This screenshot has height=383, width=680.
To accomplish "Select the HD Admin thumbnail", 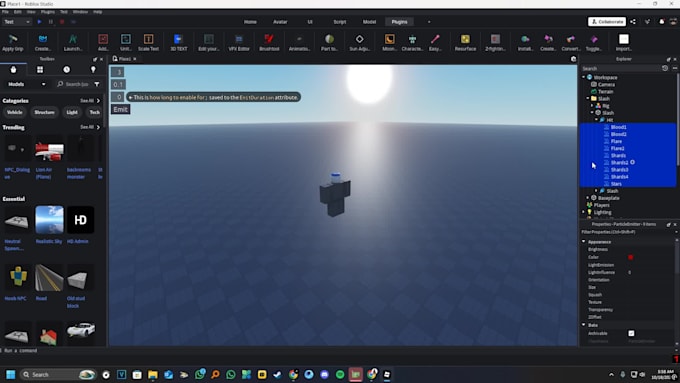I will point(80,219).
